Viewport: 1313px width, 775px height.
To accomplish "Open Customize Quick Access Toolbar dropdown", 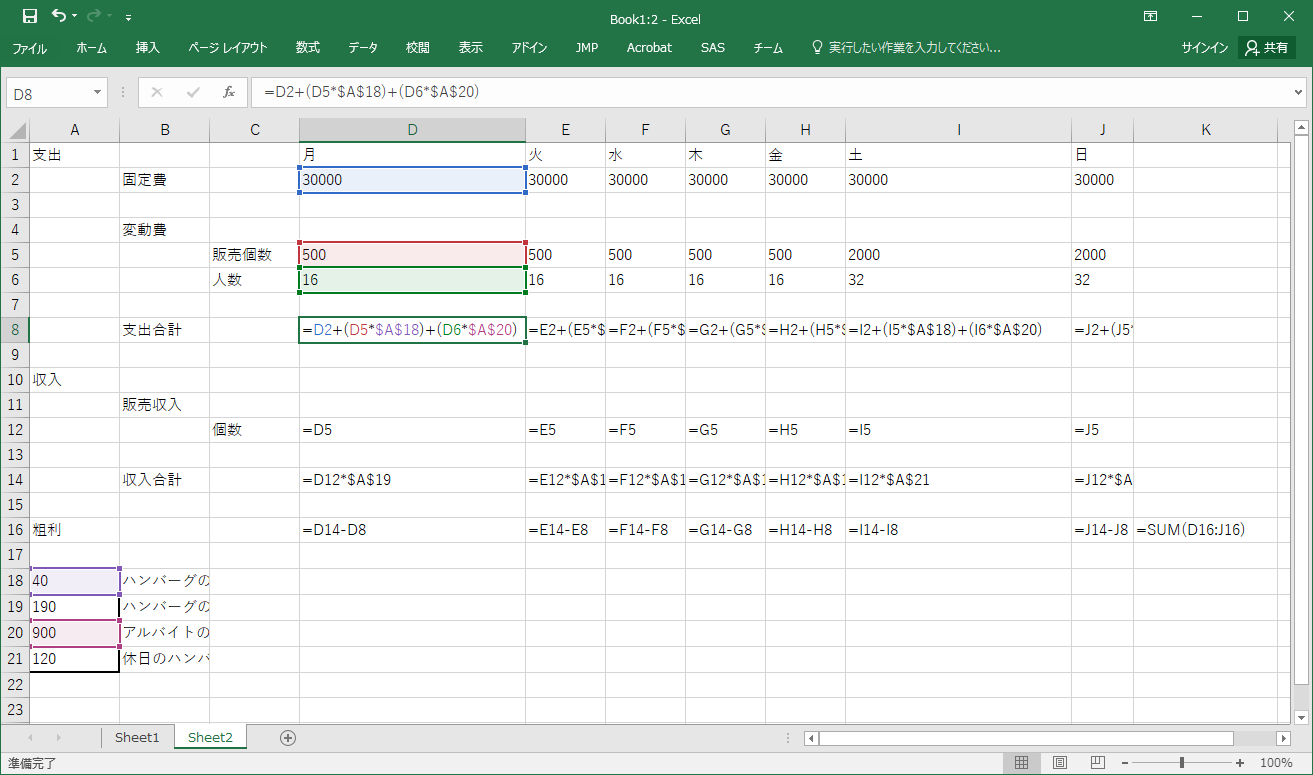I will [x=129, y=18].
